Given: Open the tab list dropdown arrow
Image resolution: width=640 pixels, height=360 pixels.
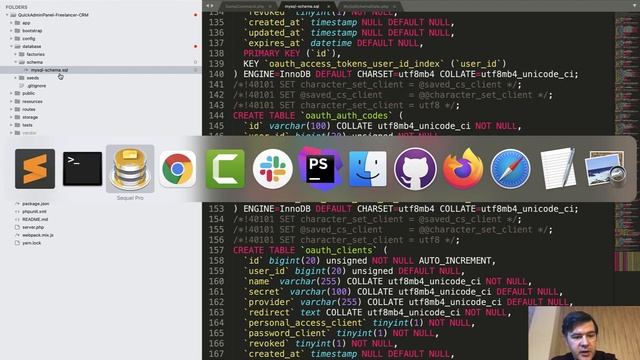Looking at the screenshot, I should (635, 5).
